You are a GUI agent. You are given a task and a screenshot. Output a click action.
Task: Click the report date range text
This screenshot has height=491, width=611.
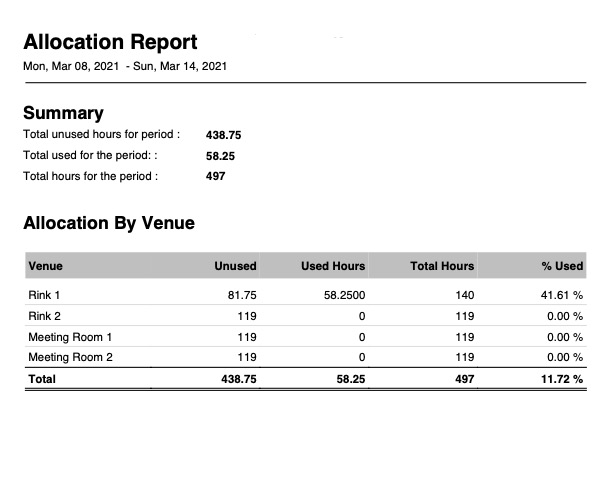coord(125,66)
